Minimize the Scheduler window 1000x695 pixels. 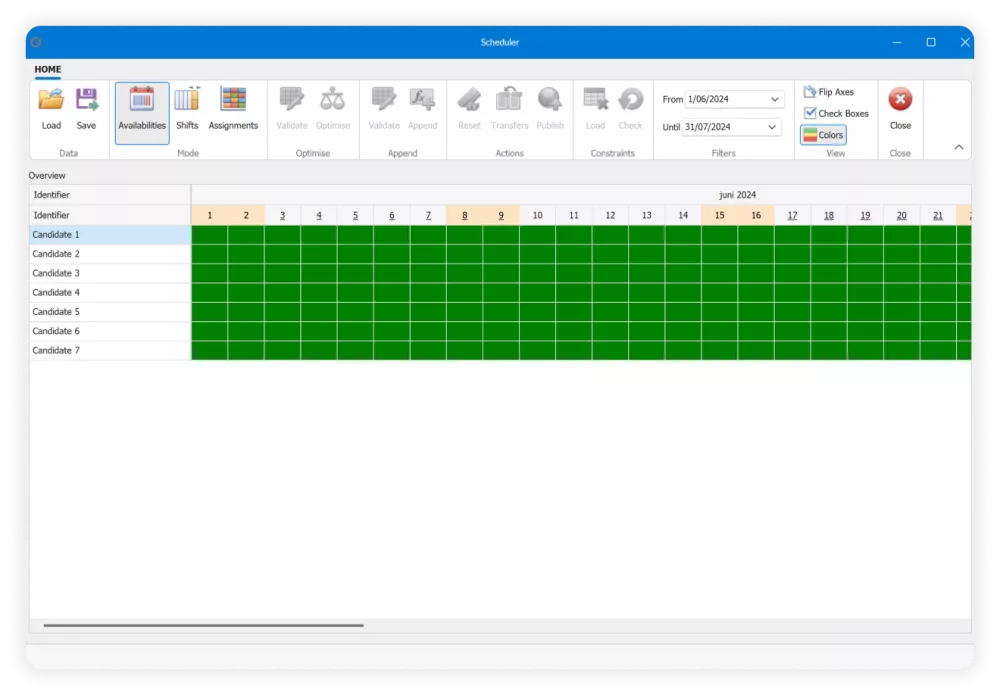click(x=897, y=42)
